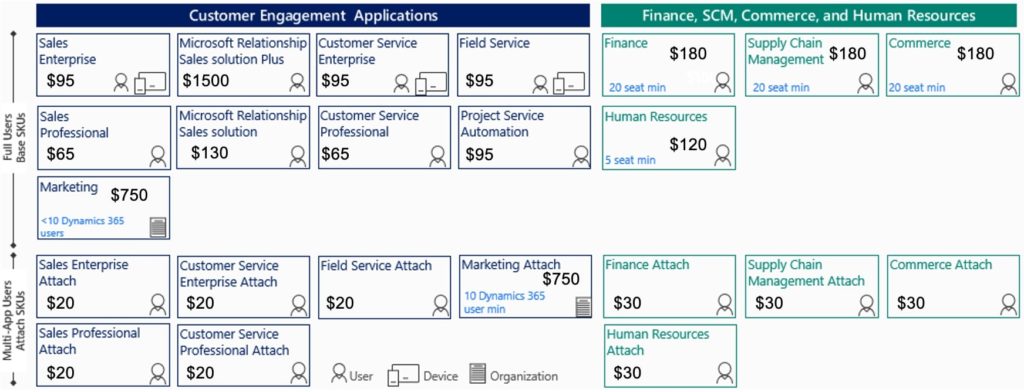Open the Microsoft Relationship Sales solution Plus card
The height and width of the screenshot is (392, 1024).
[243, 65]
